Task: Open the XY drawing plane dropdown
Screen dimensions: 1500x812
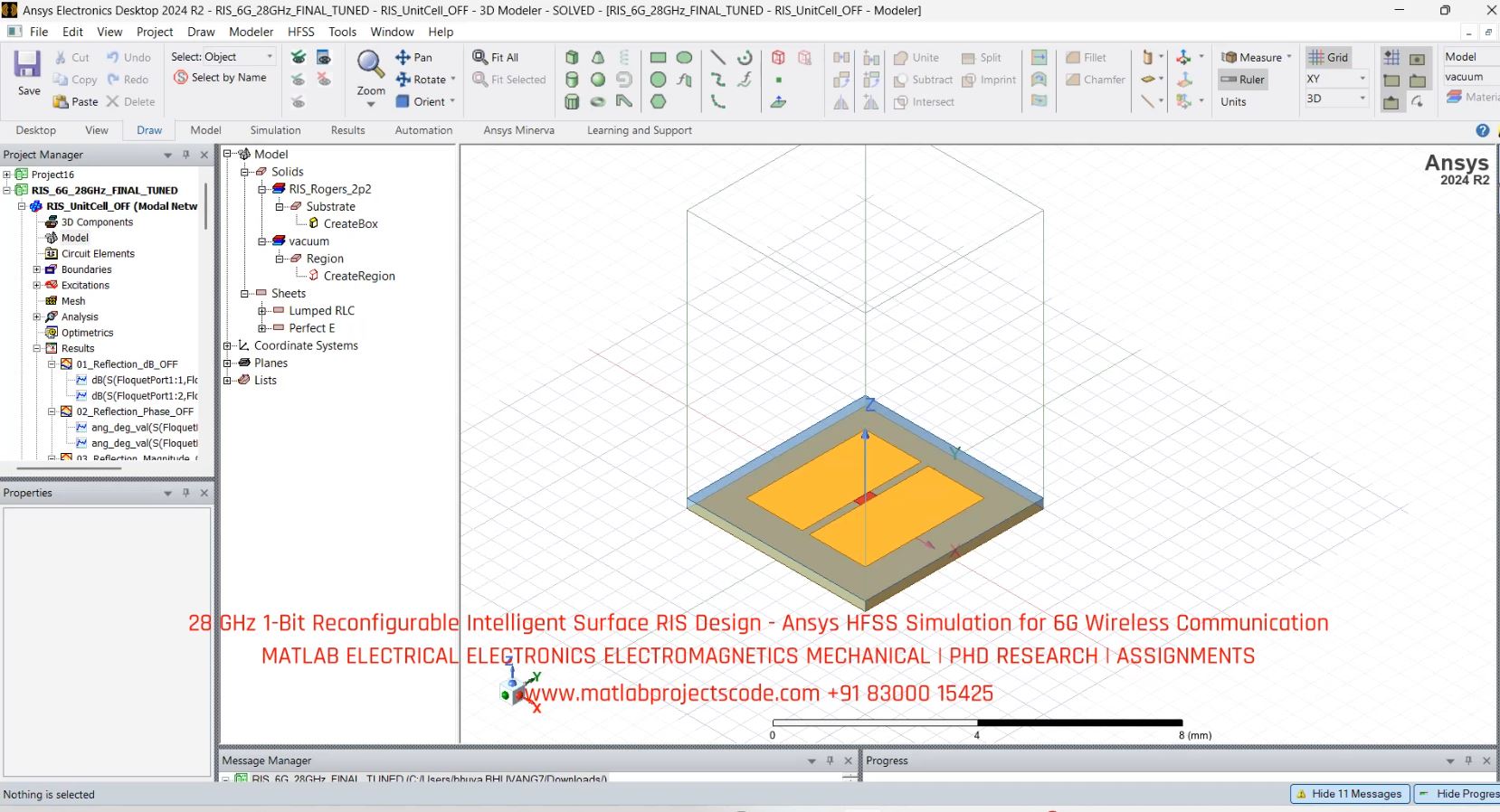Action: pyautogui.click(x=1335, y=79)
